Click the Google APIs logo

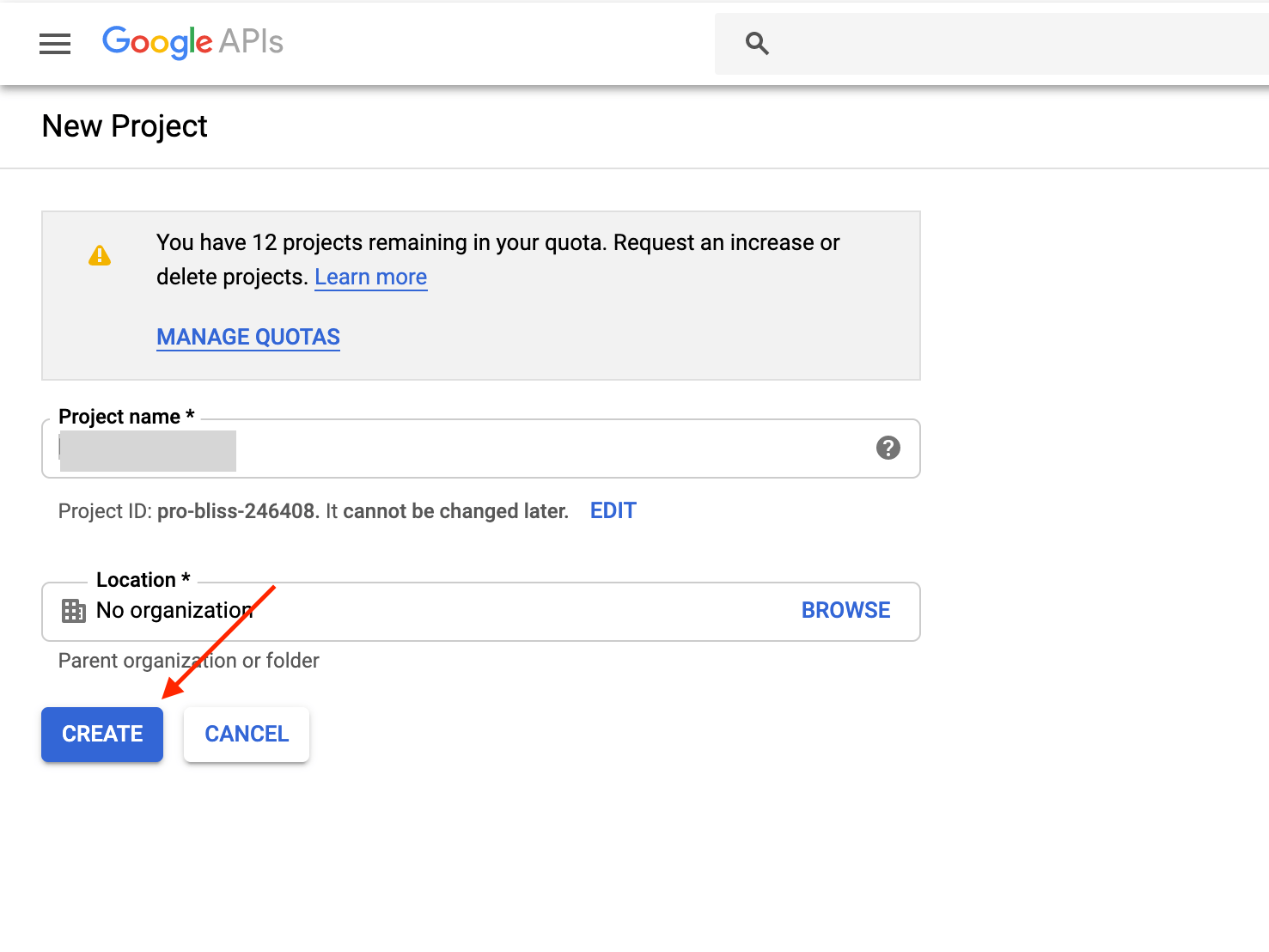tap(192, 42)
